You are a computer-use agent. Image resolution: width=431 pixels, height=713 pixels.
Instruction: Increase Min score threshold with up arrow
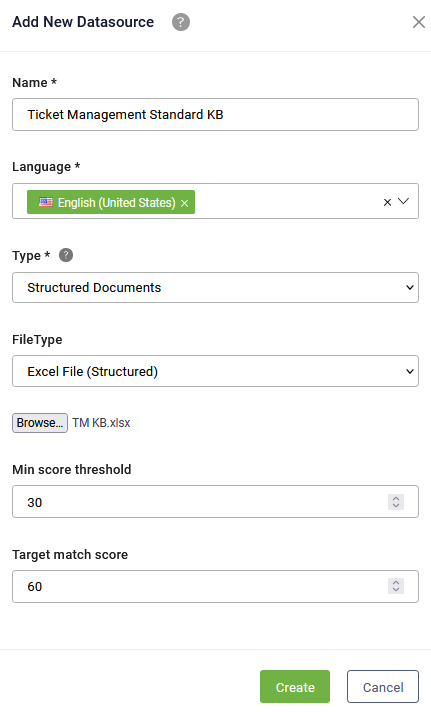pos(396,498)
